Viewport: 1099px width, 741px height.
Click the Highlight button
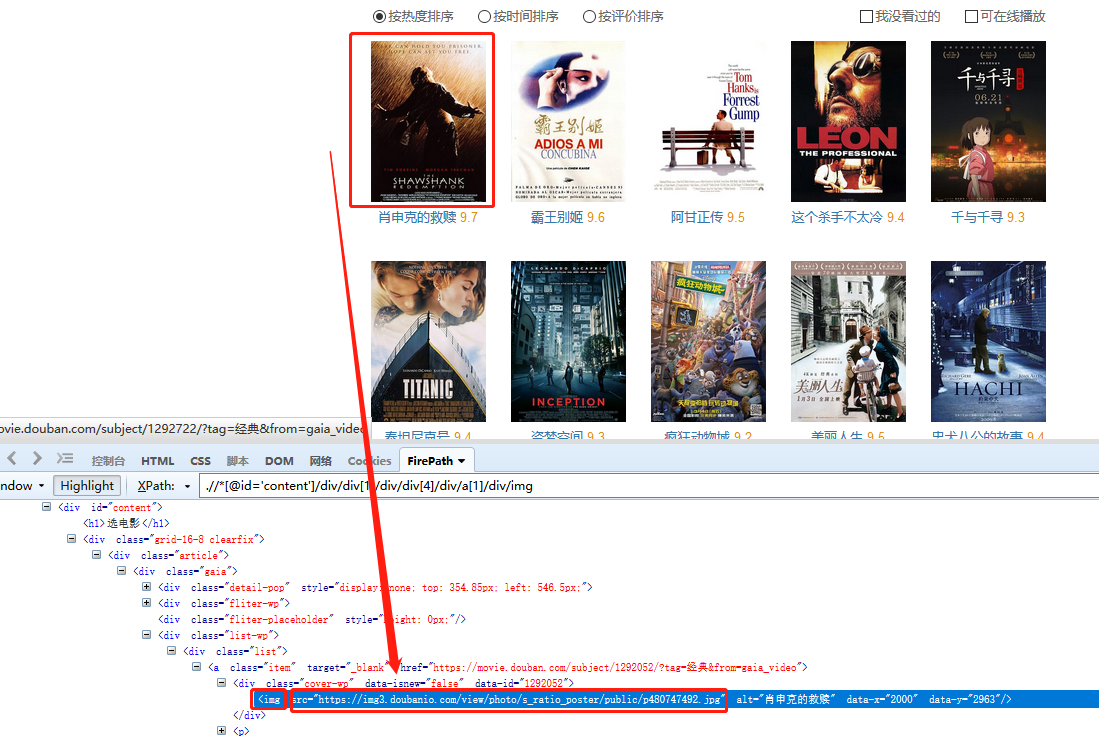87,486
